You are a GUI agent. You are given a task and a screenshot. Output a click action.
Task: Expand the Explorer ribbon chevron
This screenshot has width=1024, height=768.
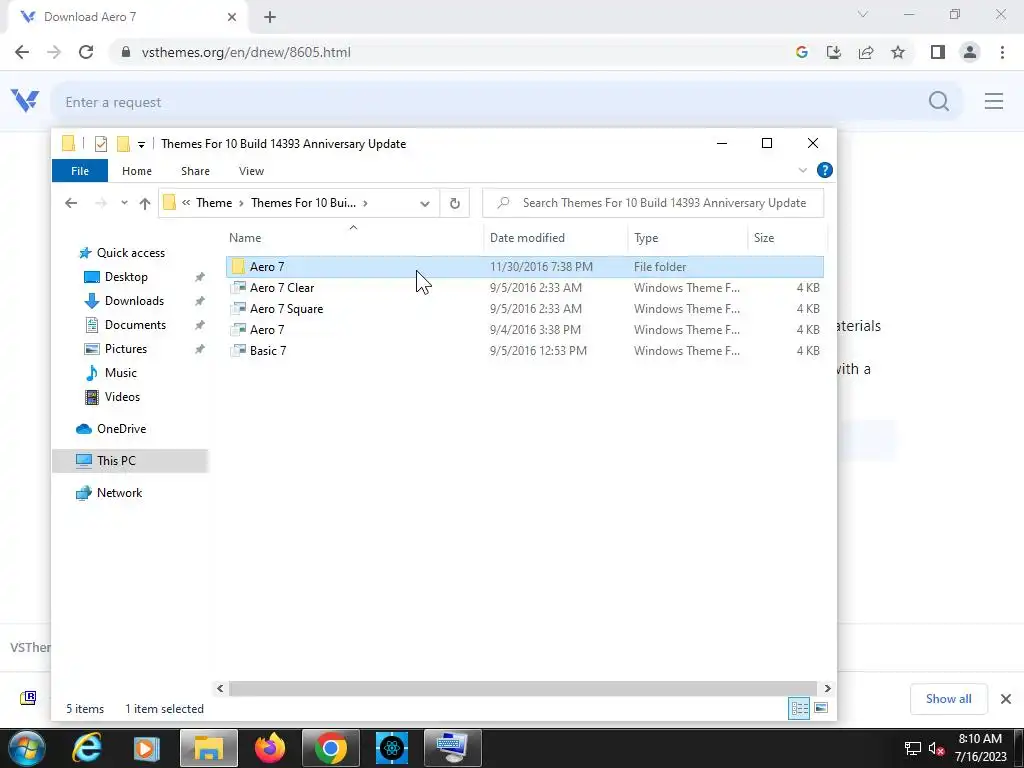[803, 170]
